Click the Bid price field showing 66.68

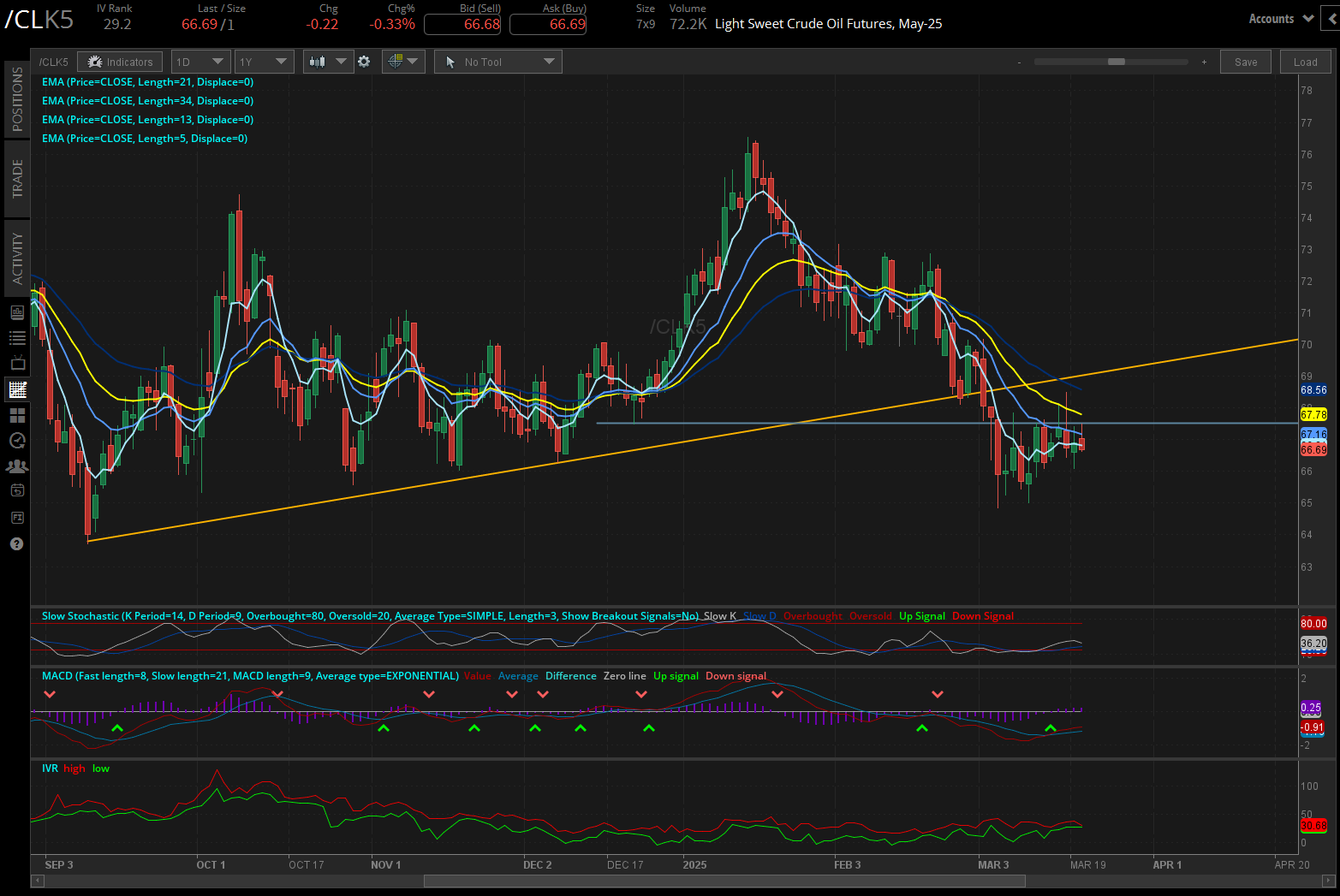pos(462,24)
